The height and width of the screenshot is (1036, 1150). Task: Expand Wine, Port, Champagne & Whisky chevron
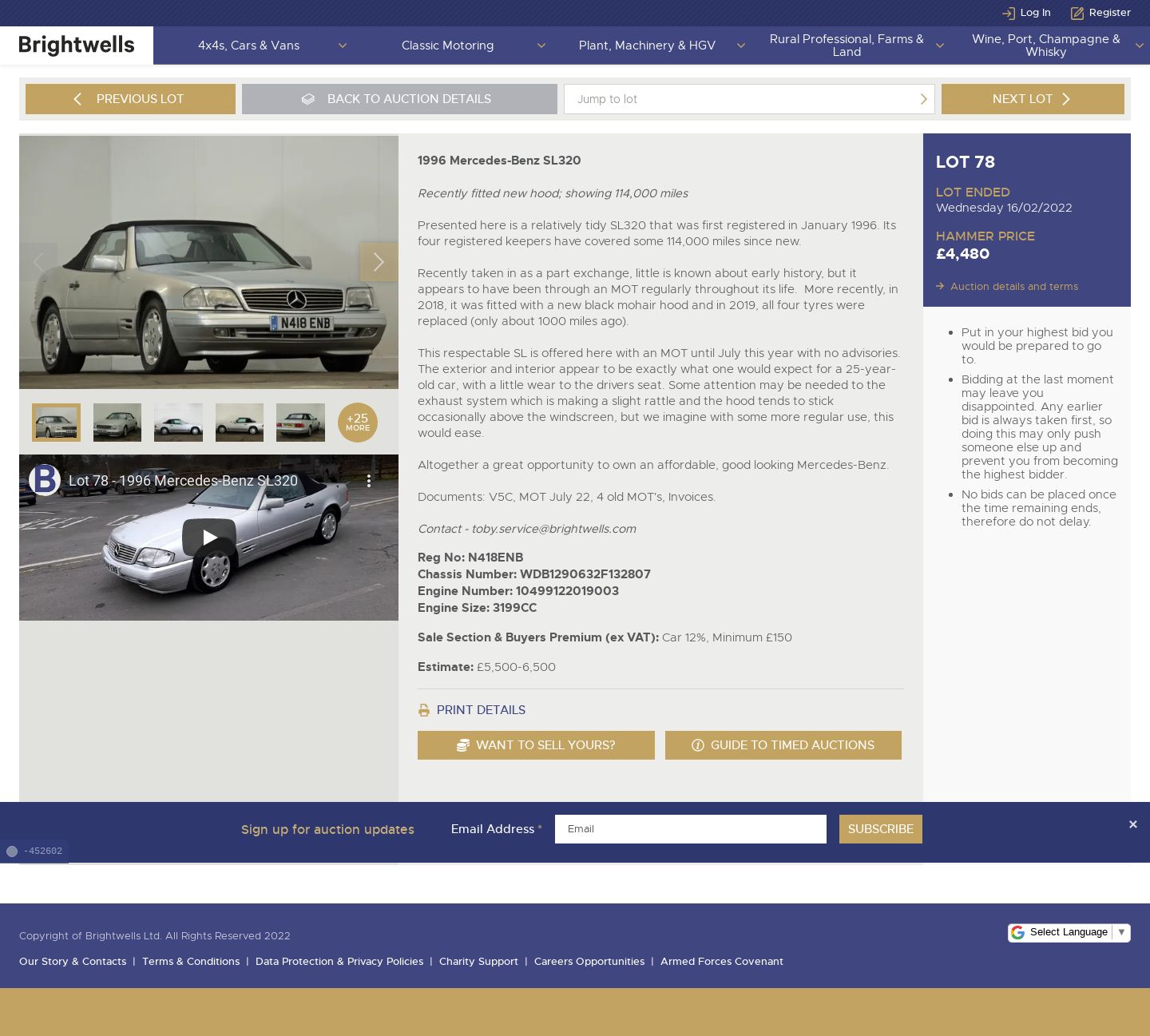click(x=1139, y=46)
